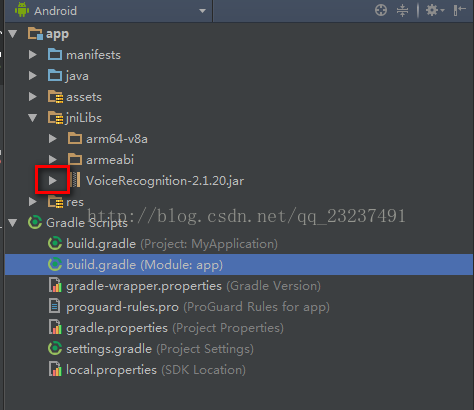474x410 pixels.
Task: Expand the VoiceRecognition-2.1.20.jar node arrow
Action: (52, 180)
